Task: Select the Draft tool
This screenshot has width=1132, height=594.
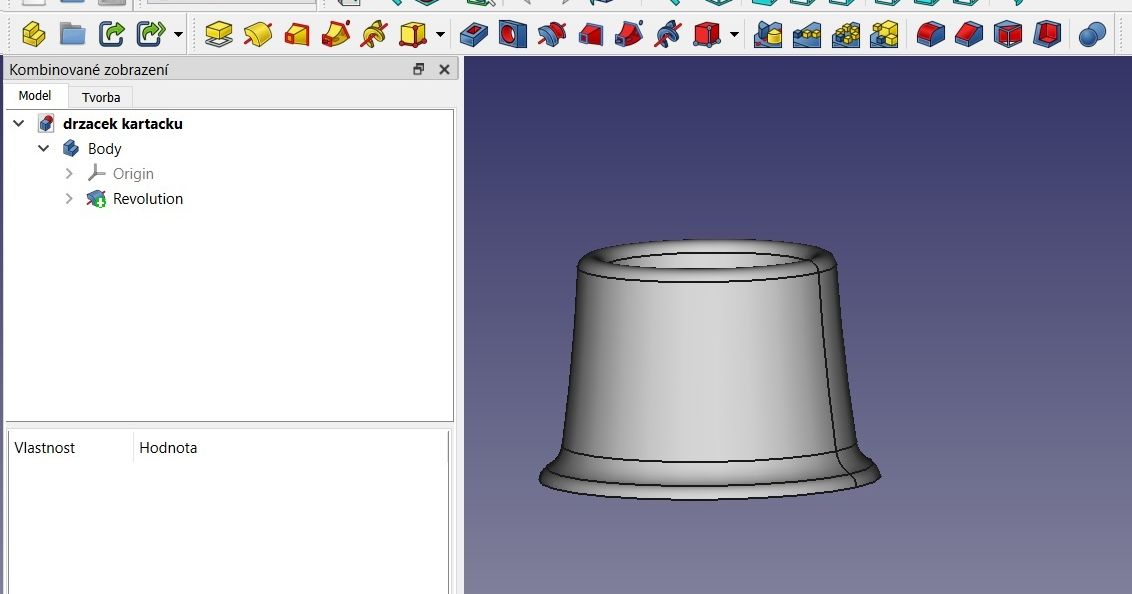Action: click(1008, 34)
